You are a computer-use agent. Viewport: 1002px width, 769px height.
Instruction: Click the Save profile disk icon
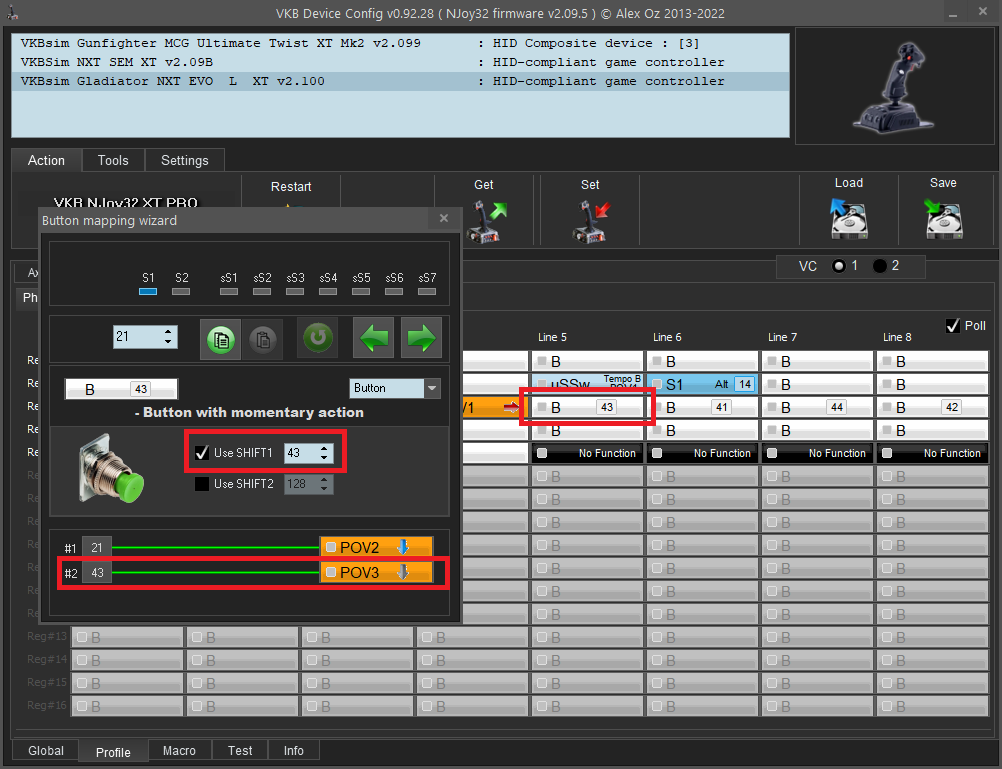click(x=943, y=219)
